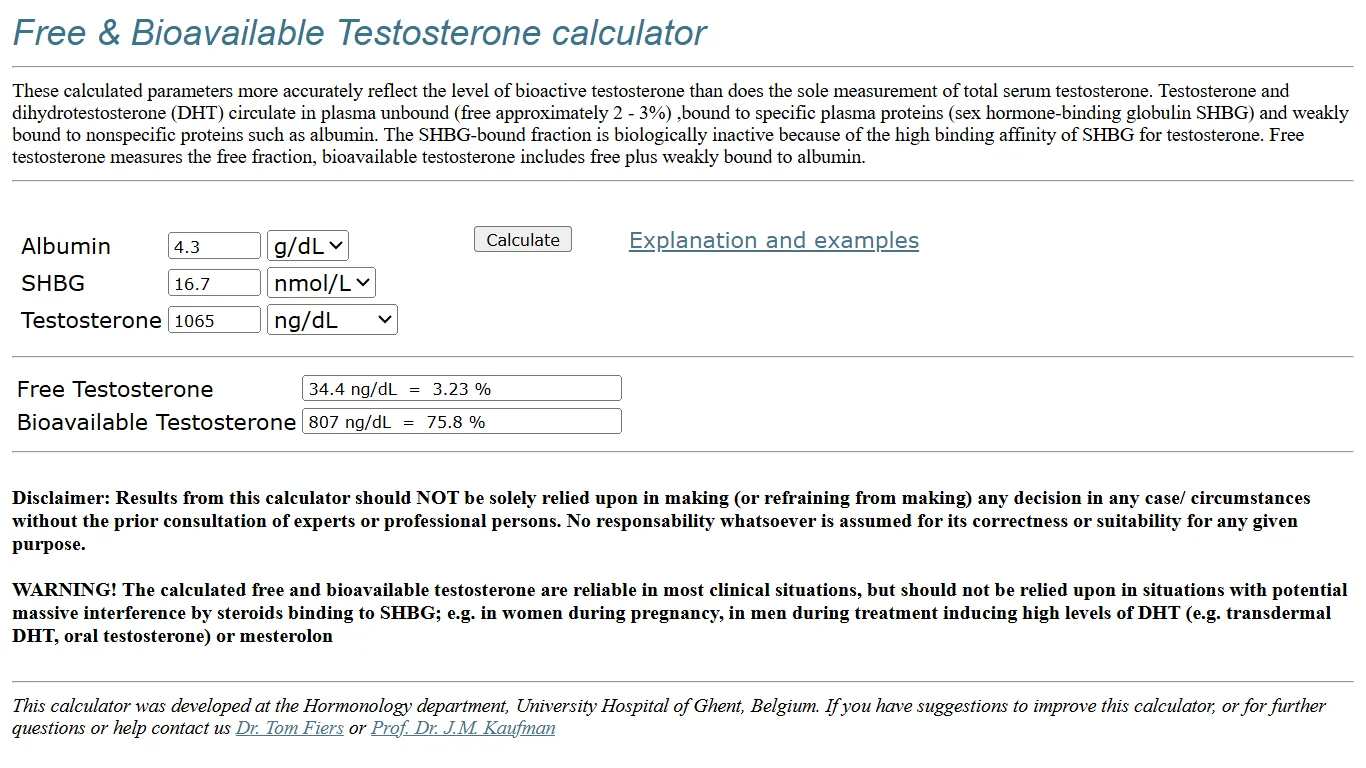Open the Albumin g/dL unit dropdown

pyautogui.click(x=308, y=246)
